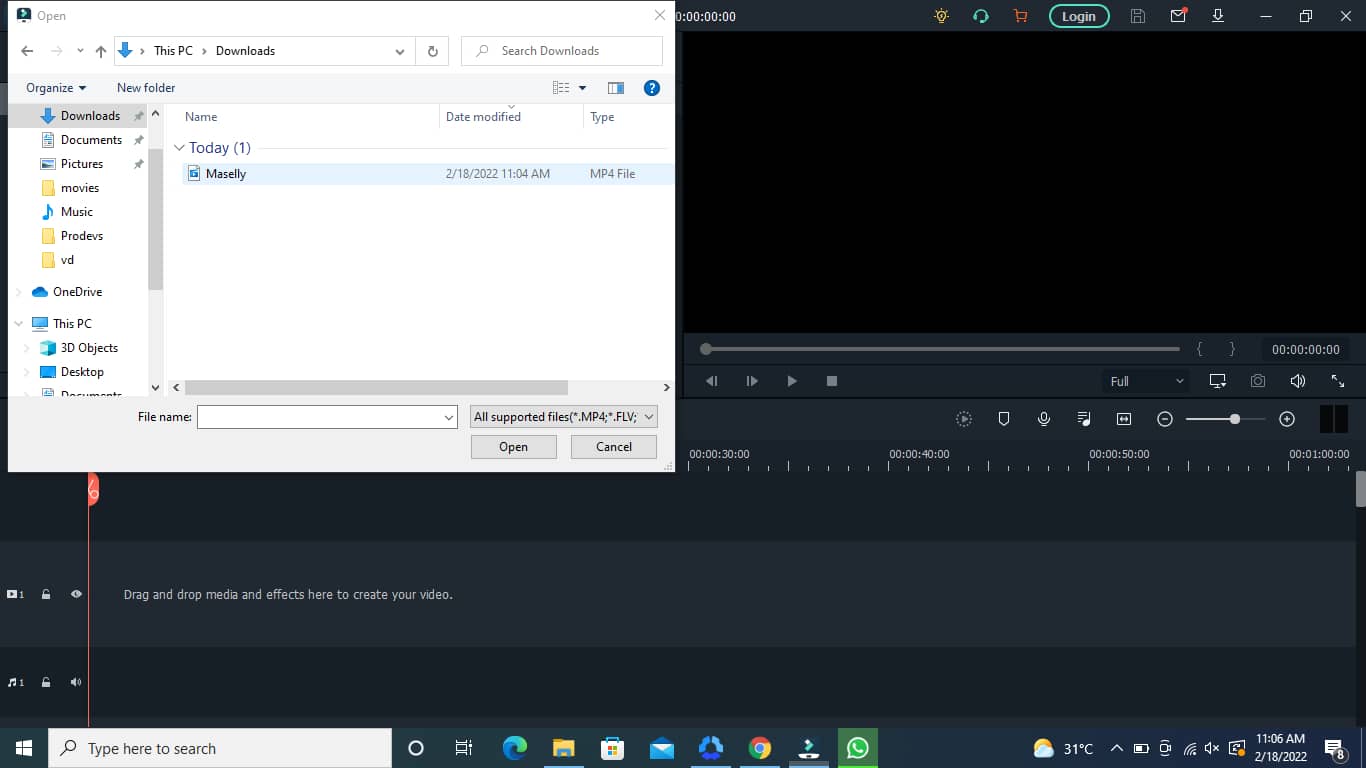Screen dimensions: 1366x768
Task: Open the mail messages icon
Action: (1178, 15)
